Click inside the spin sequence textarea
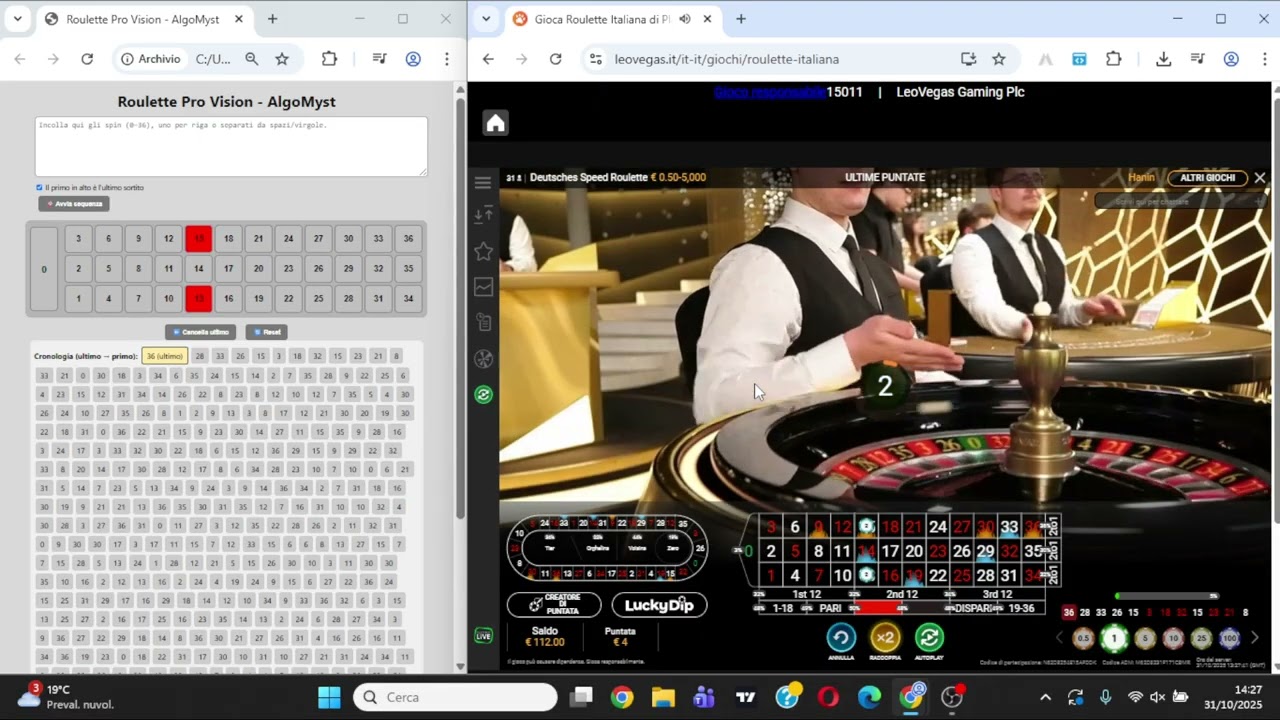 pos(231,146)
